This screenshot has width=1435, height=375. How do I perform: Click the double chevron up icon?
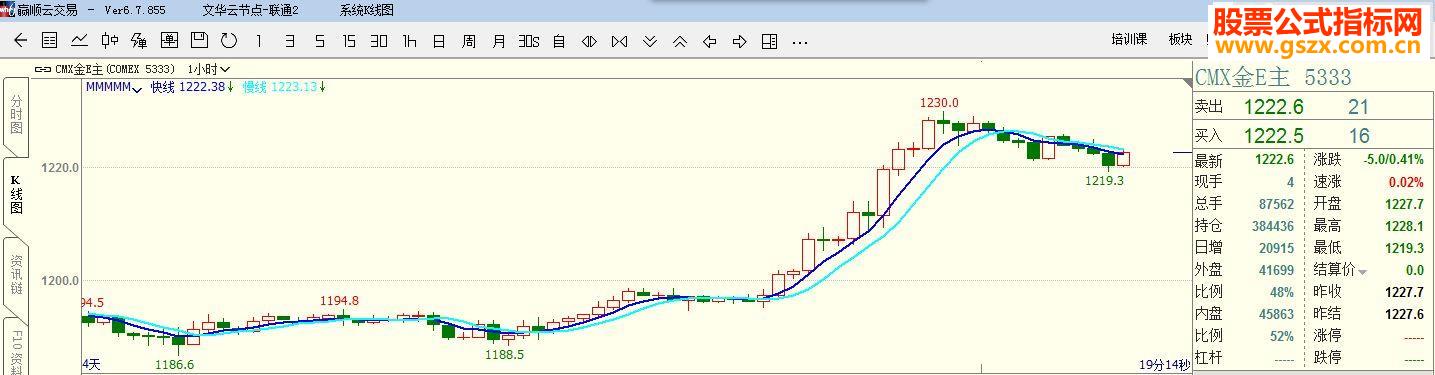679,41
